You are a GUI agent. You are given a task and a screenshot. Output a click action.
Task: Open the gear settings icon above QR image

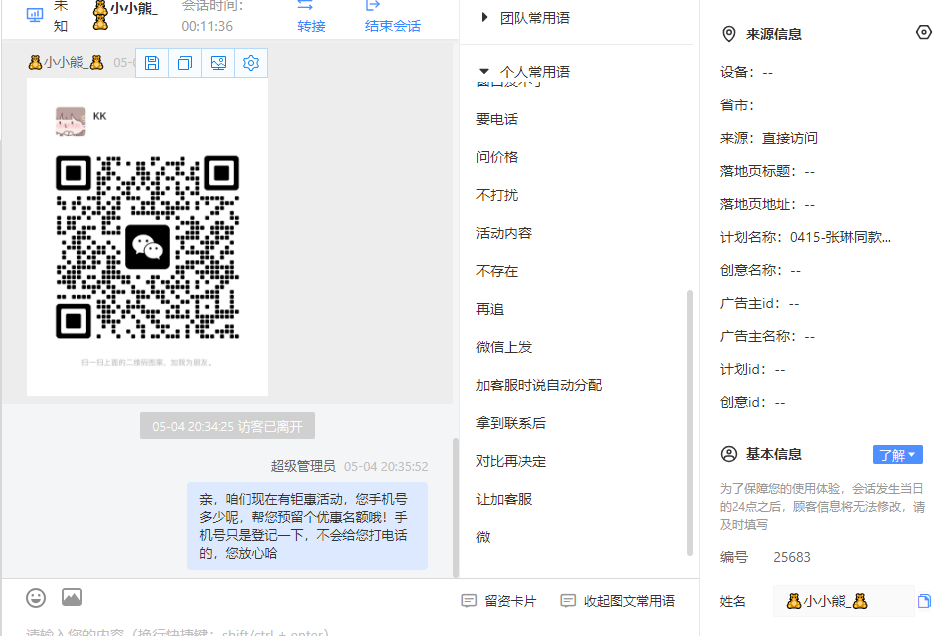pyautogui.click(x=251, y=63)
